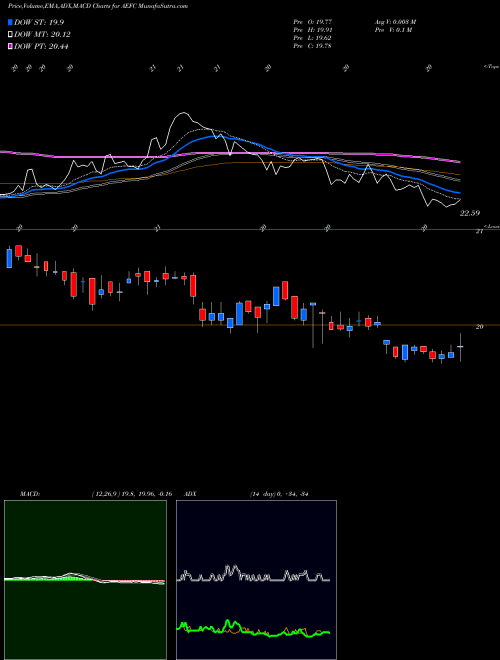This screenshot has height=660, width=500.
Task: Click the 'Pre C: 19.78' value
Action: [x=312, y=46]
